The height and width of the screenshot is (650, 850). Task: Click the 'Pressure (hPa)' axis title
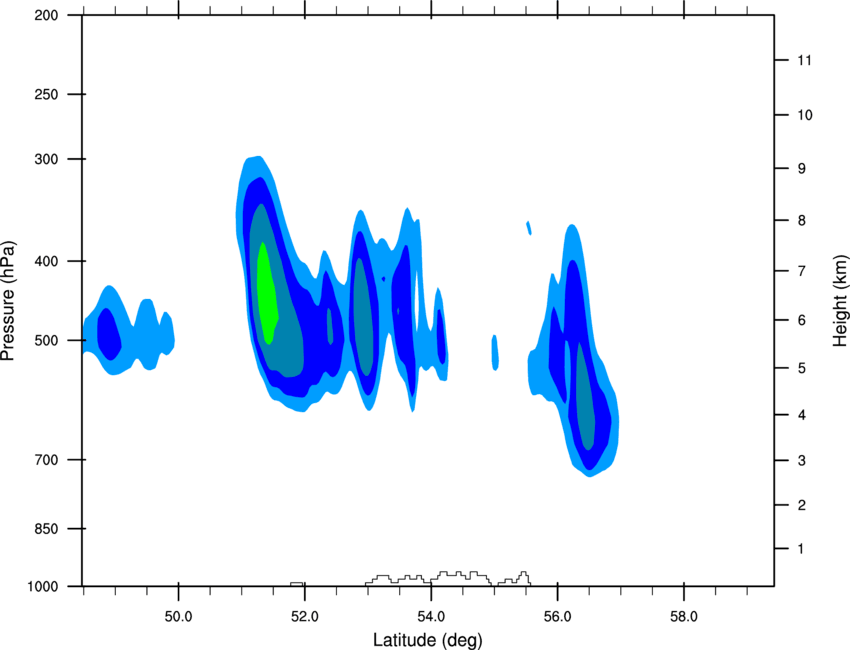click(x=8, y=301)
